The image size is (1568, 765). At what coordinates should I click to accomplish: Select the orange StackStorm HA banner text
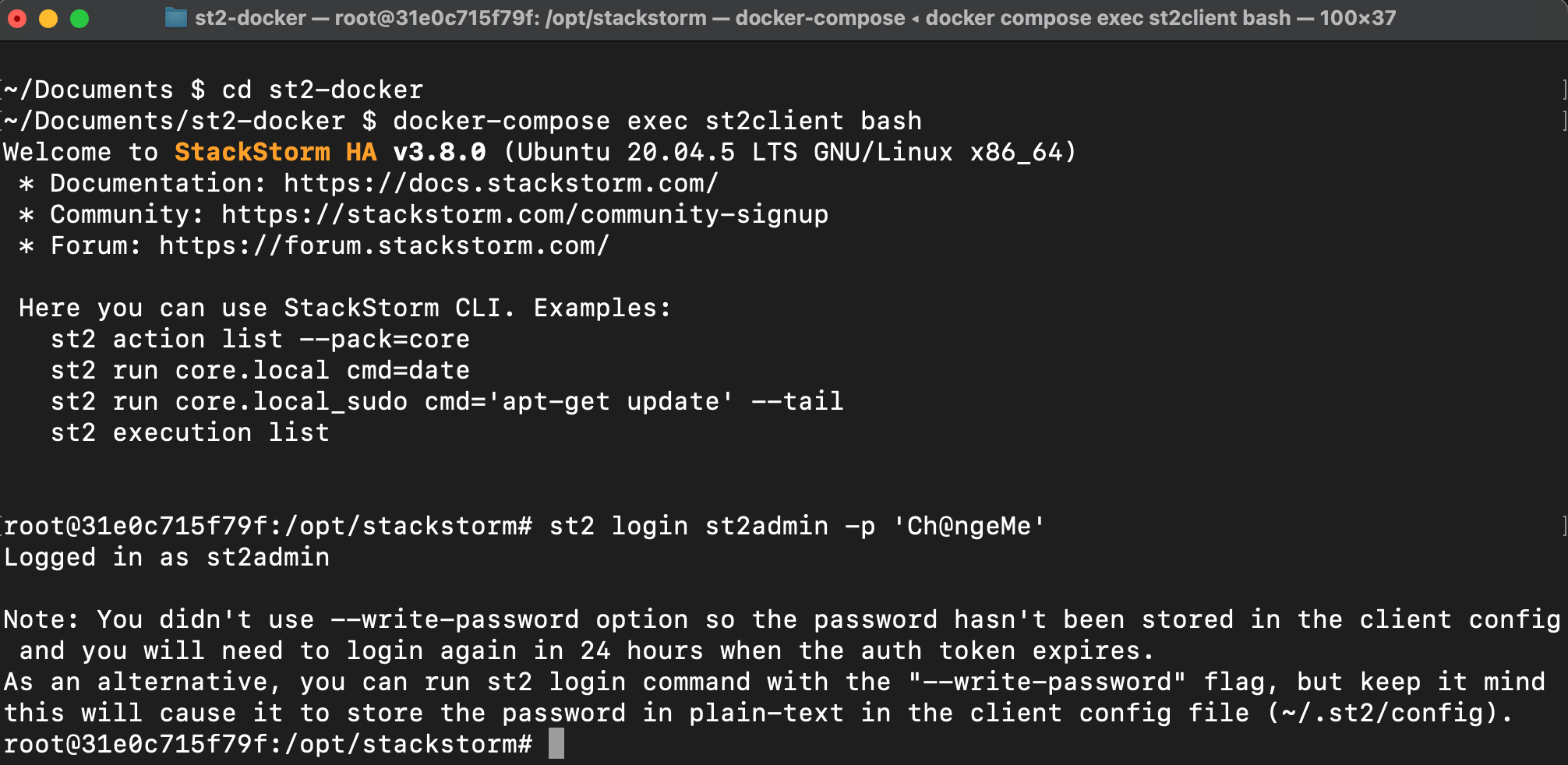(x=274, y=151)
